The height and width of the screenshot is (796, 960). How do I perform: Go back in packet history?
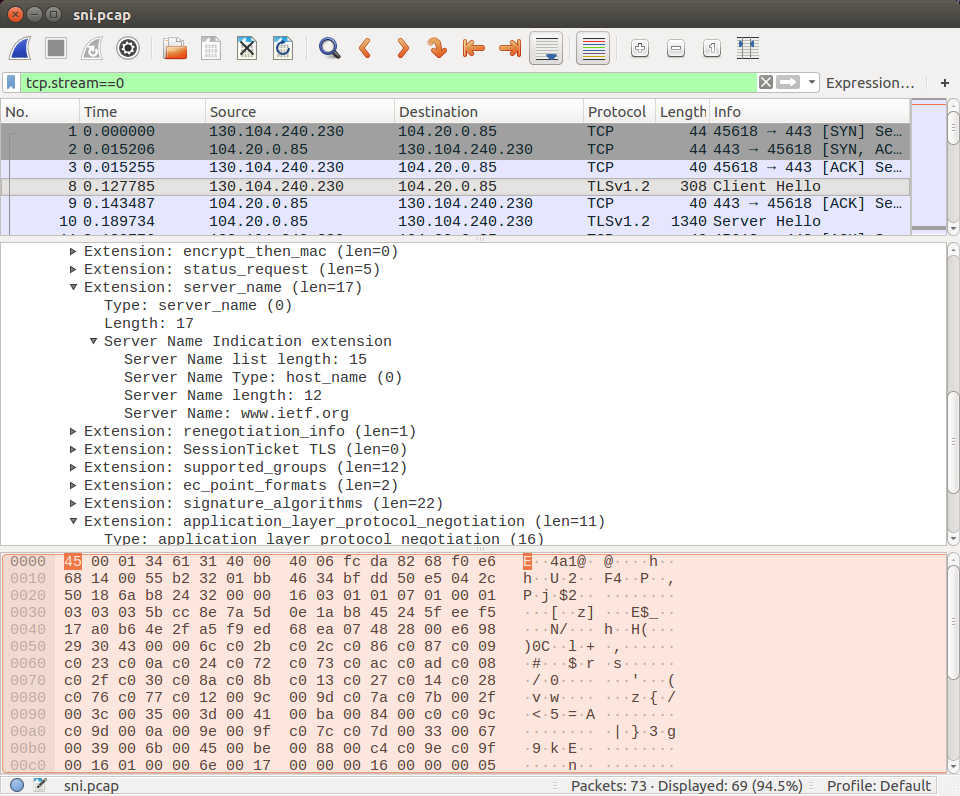pyautogui.click(x=366, y=48)
